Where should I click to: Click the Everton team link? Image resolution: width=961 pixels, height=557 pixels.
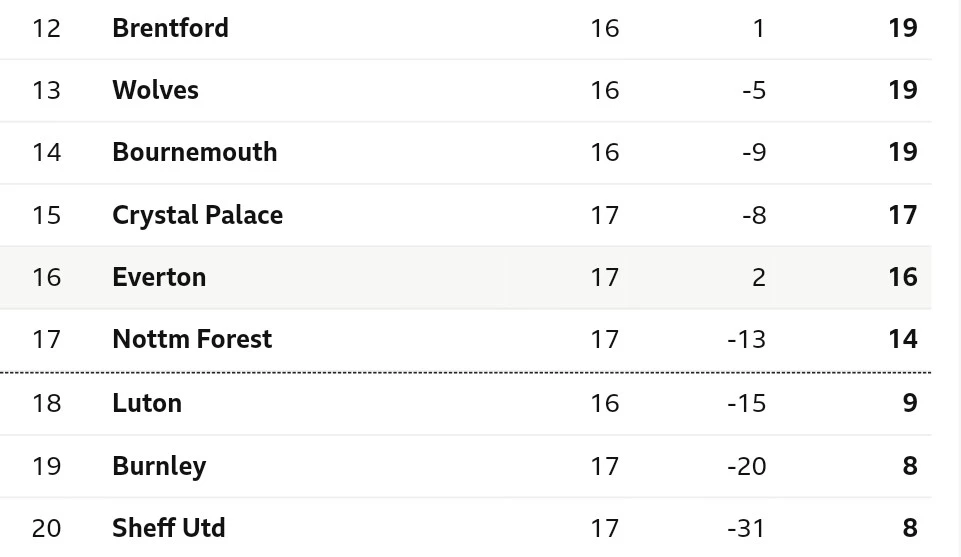tap(159, 277)
